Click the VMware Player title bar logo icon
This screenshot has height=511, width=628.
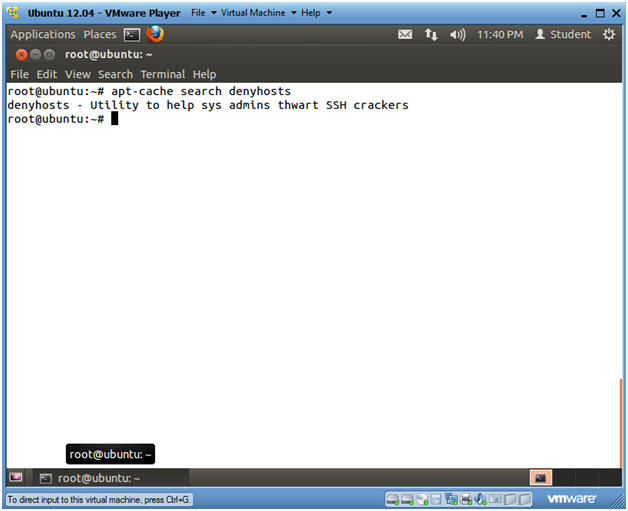[13, 12]
